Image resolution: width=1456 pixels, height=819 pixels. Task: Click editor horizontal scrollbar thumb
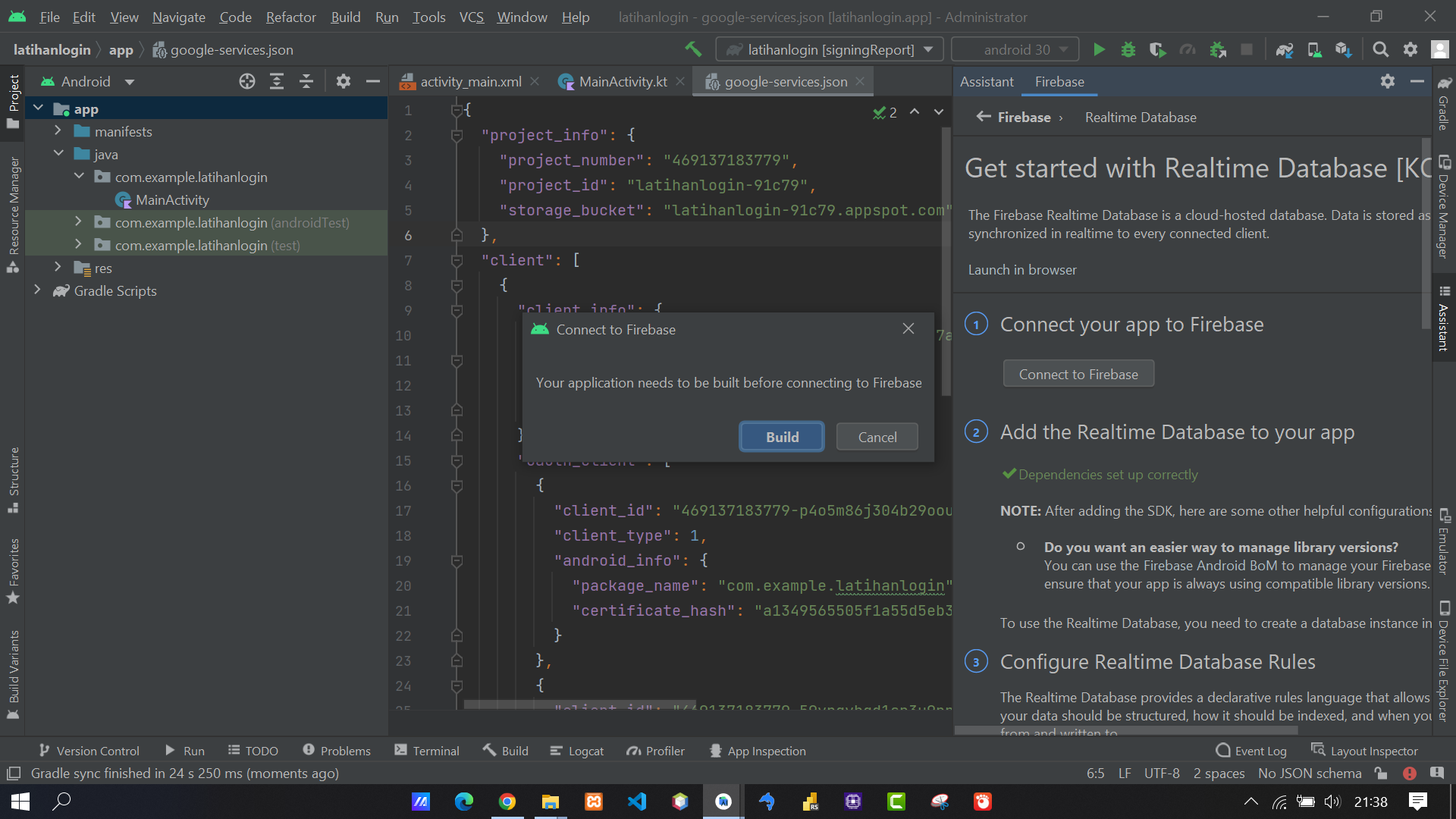click(580, 705)
